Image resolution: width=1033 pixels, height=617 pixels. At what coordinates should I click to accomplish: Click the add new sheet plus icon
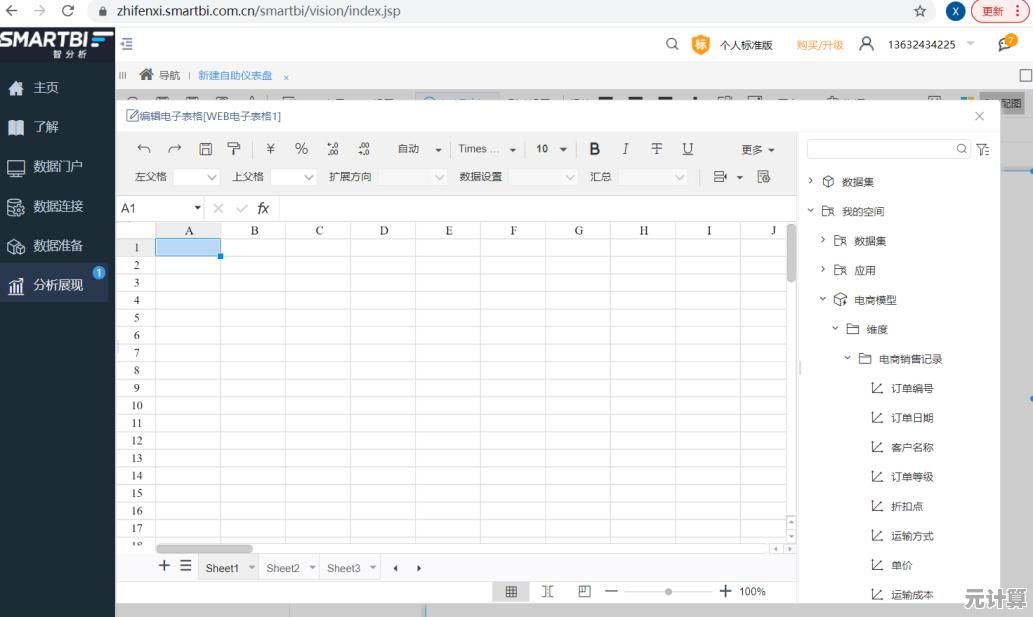pyautogui.click(x=163, y=566)
